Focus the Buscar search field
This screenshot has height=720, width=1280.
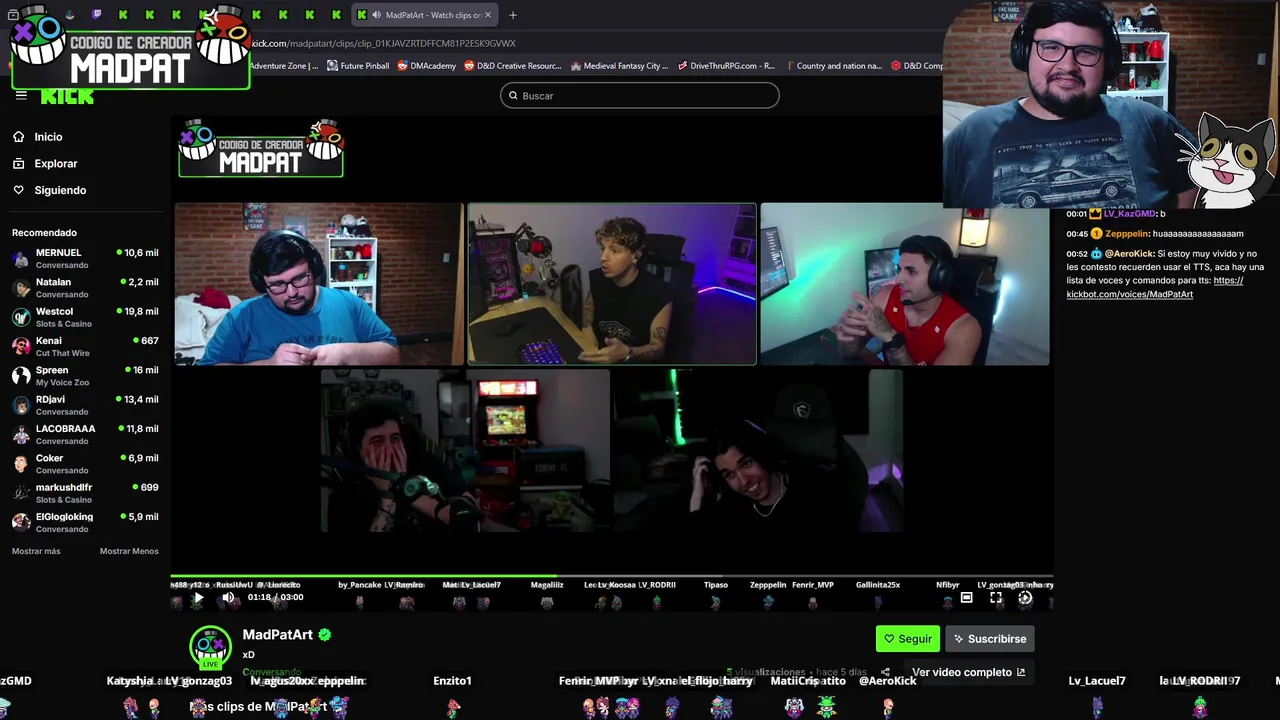(640, 96)
